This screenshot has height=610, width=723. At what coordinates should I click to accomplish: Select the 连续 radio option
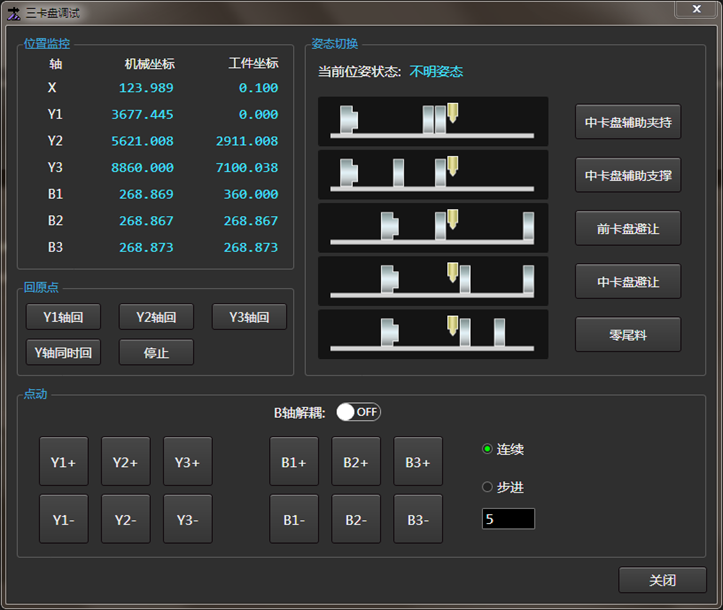point(488,449)
